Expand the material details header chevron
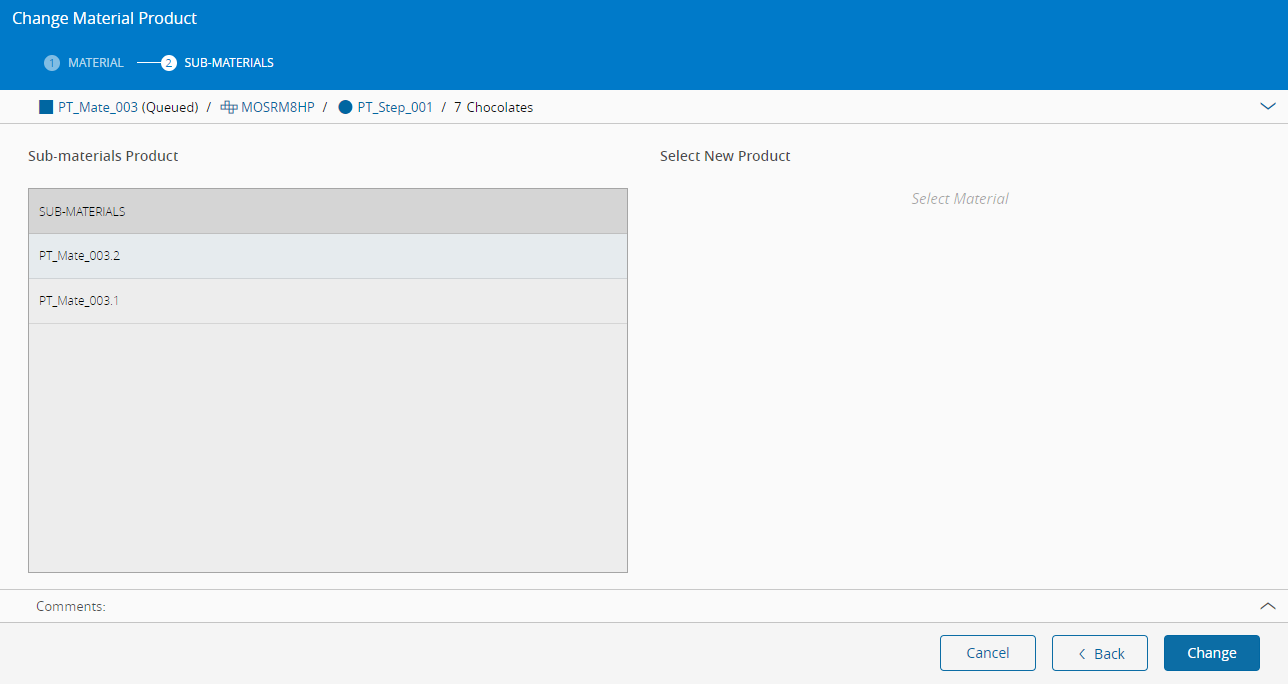The width and height of the screenshot is (1288, 684). click(1267, 106)
